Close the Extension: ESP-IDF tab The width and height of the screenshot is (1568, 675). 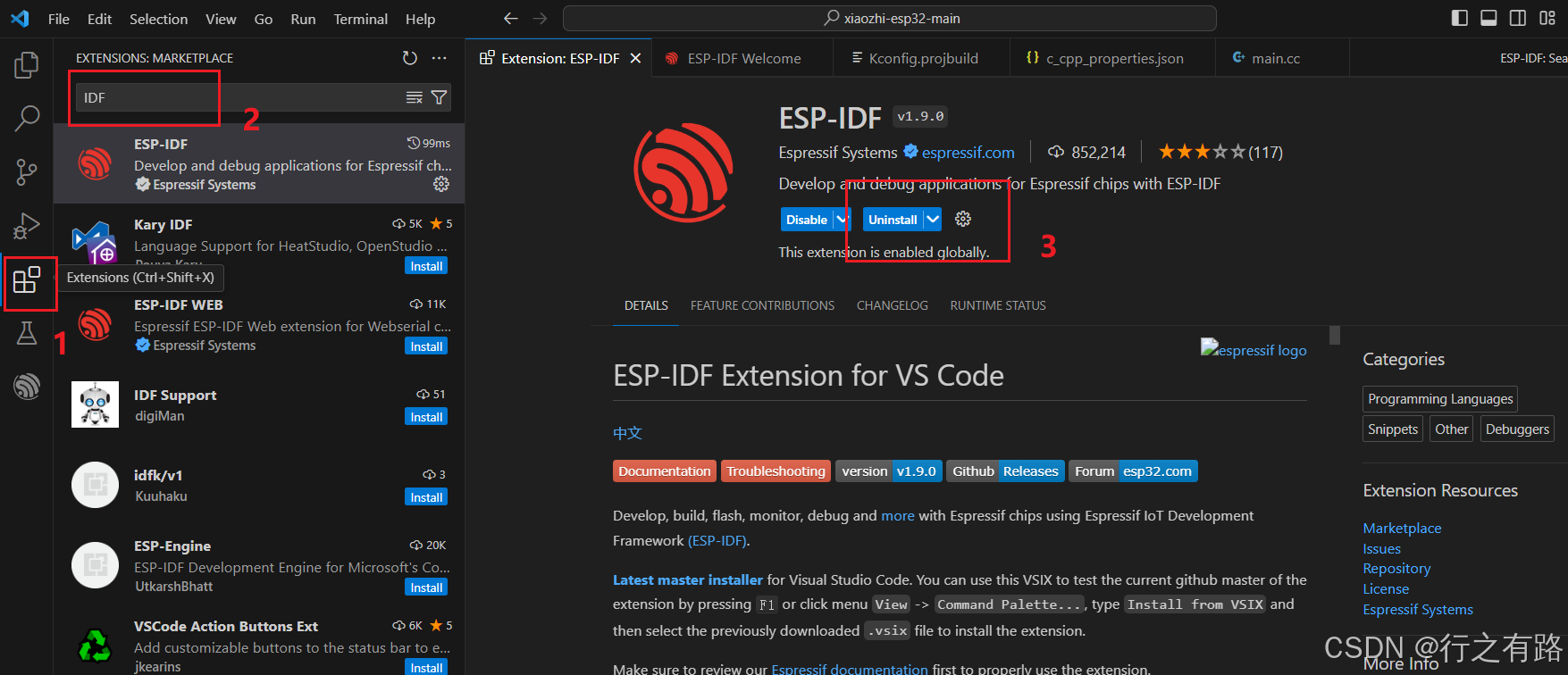coord(635,58)
